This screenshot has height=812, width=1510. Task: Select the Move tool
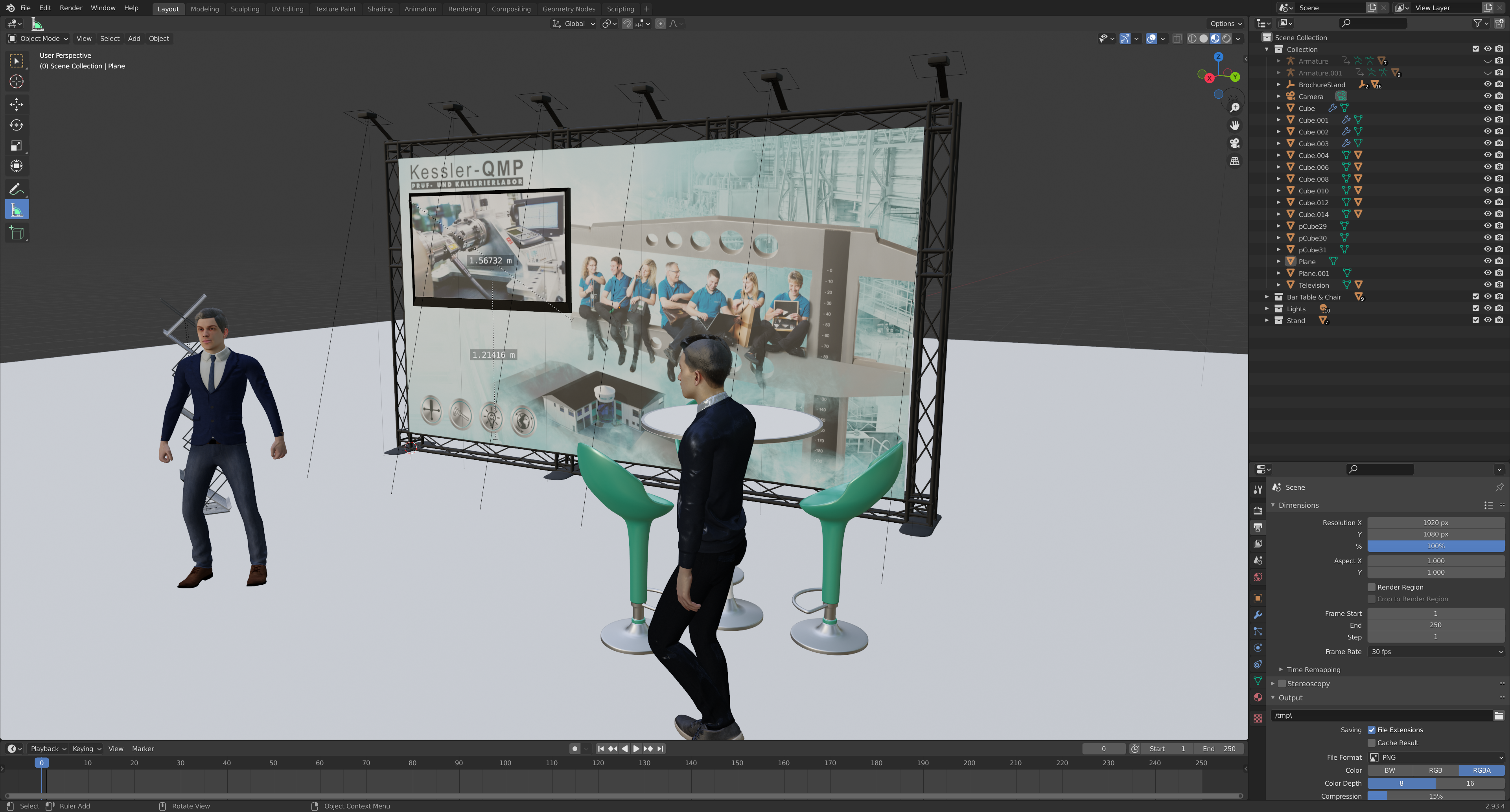(x=17, y=104)
